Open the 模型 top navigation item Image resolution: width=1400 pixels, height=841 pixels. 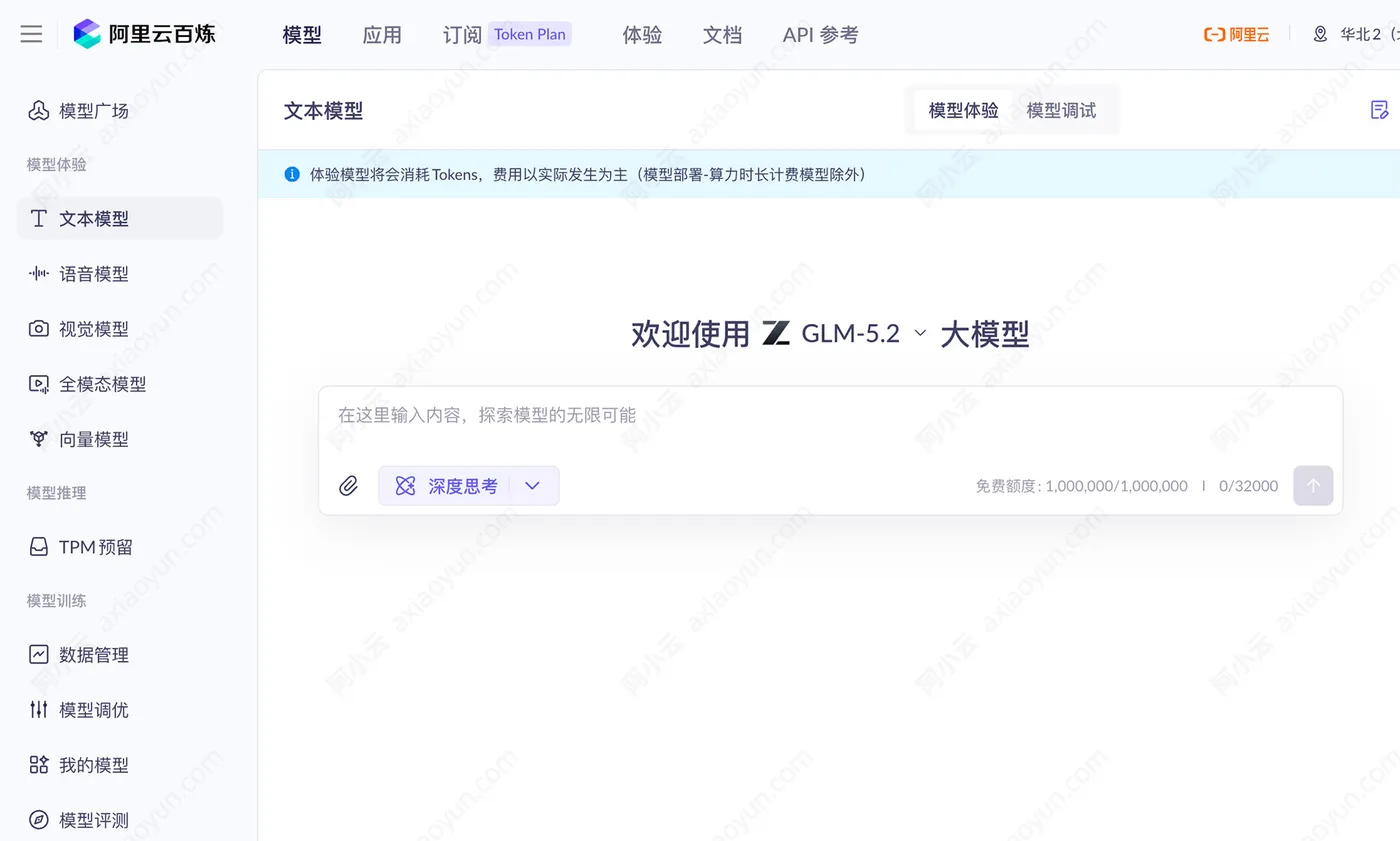click(x=302, y=35)
